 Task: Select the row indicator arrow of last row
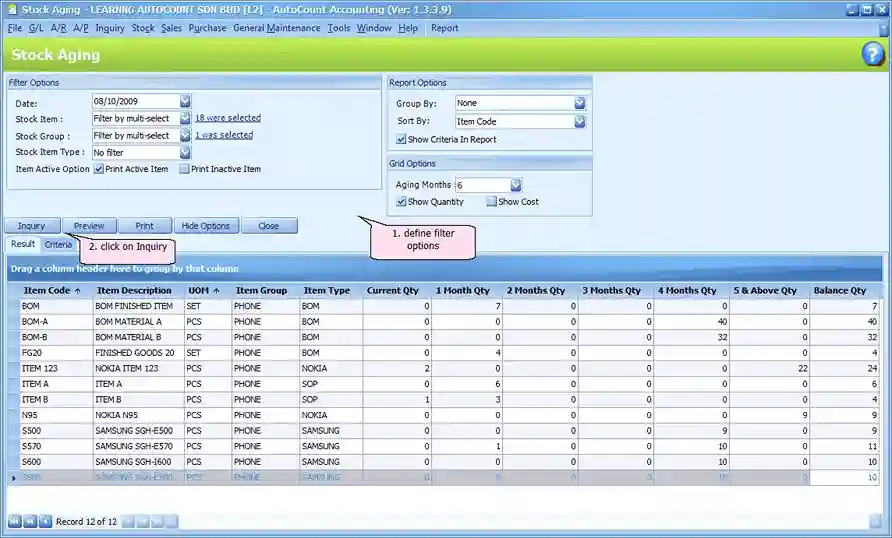click(14, 478)
